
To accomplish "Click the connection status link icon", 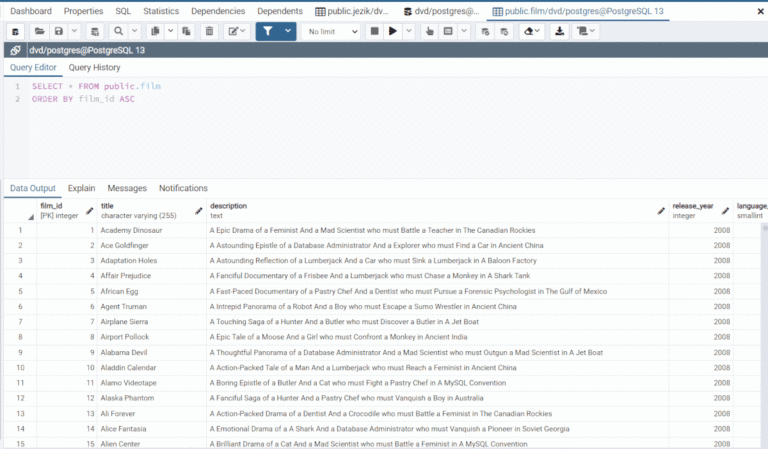I will [x=15, y=50].
